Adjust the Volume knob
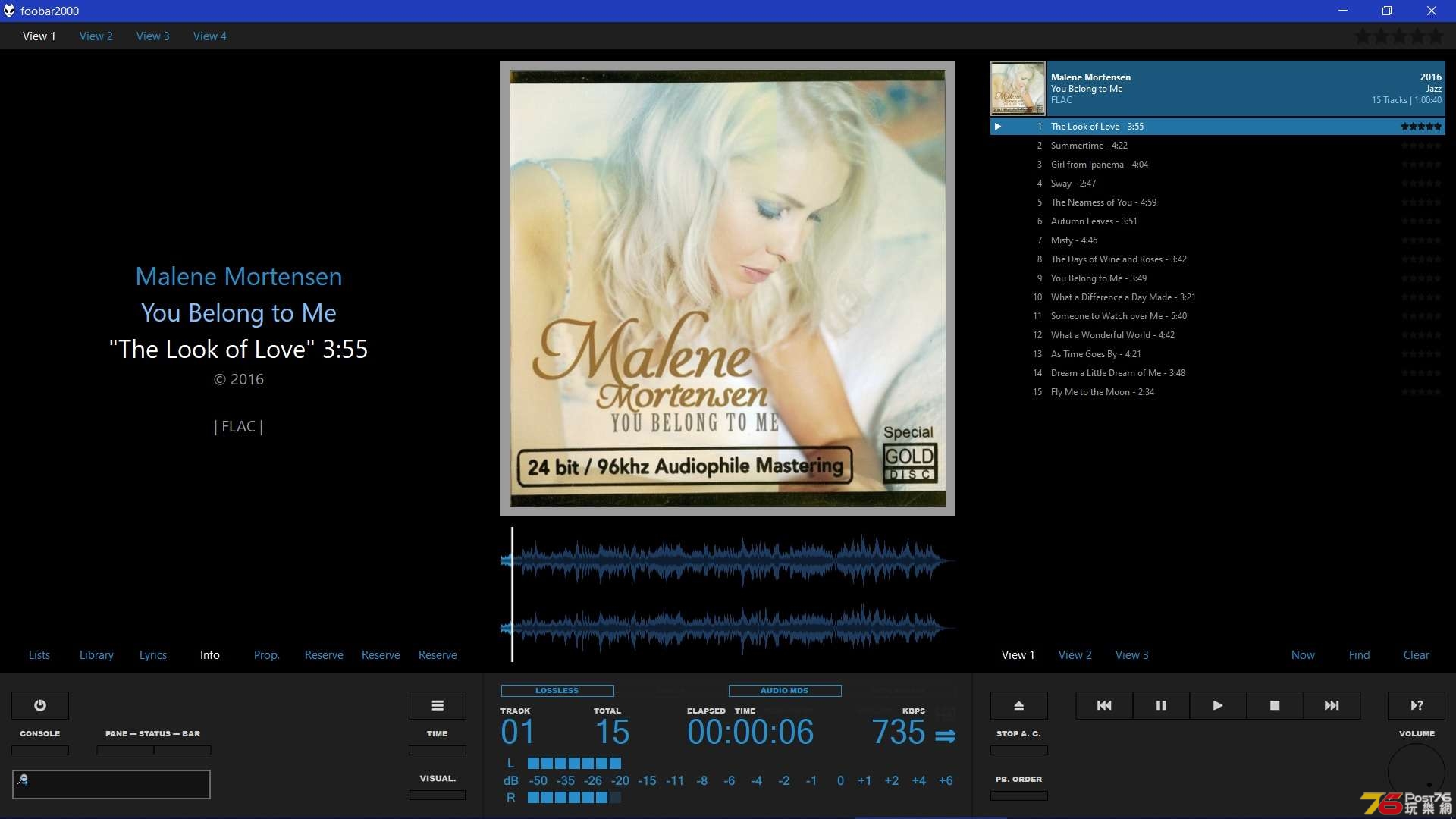The height and width of the screenshot is (819, 1456). click(1417, 772)
